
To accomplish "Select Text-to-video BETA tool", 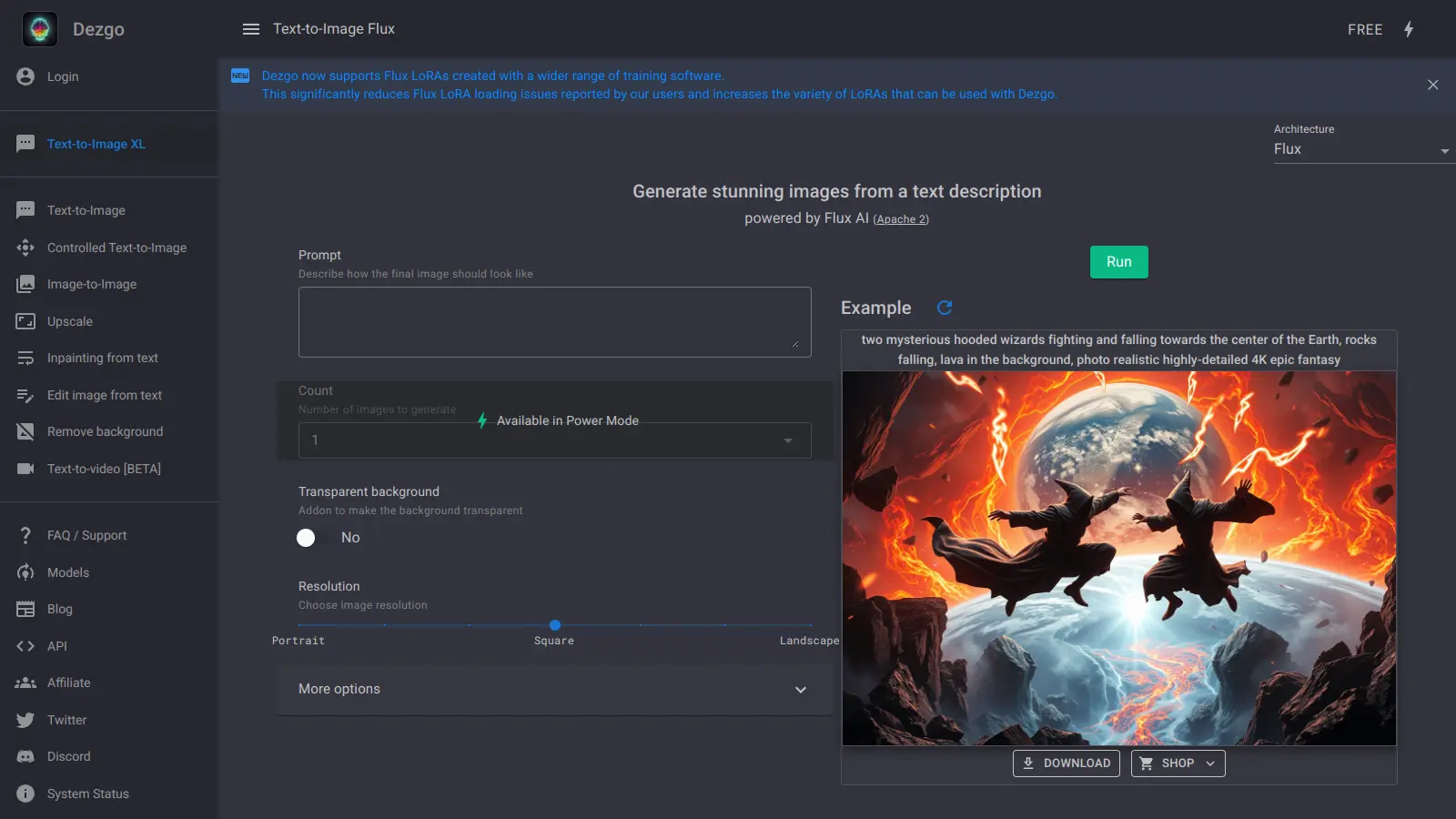I will coord(103,469).
